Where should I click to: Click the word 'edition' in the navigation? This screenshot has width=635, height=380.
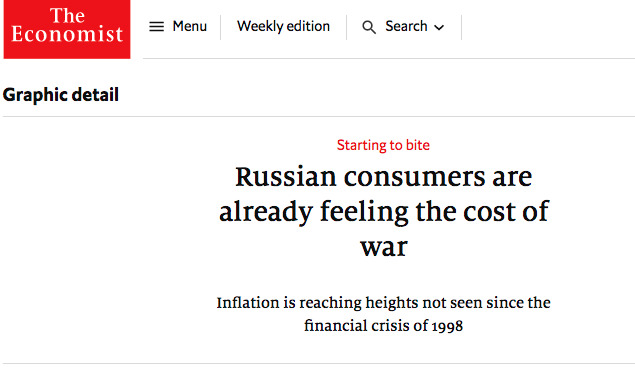click(x=308, y=26)
